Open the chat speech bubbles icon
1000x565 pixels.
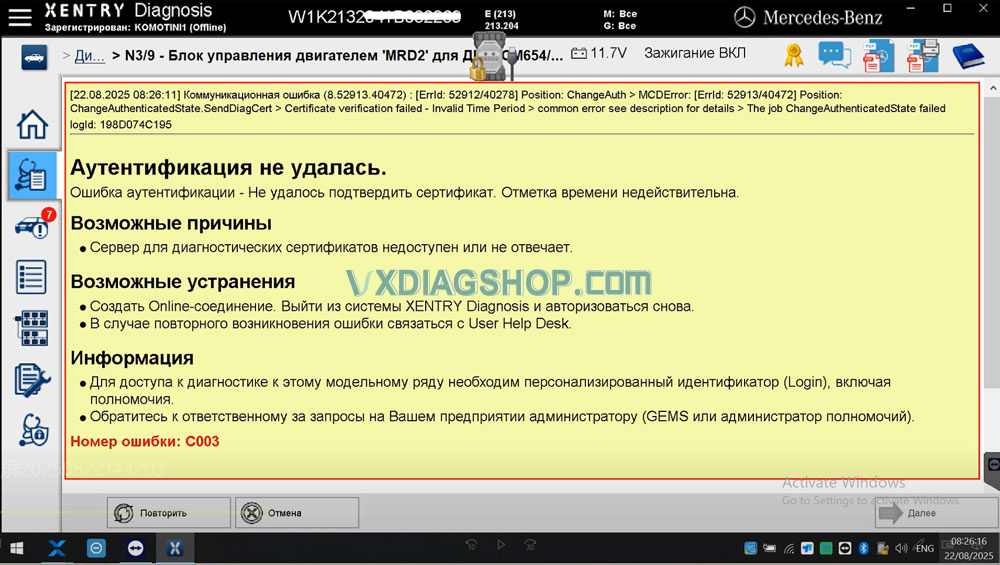pyautogui.click(x=834, y=55)
